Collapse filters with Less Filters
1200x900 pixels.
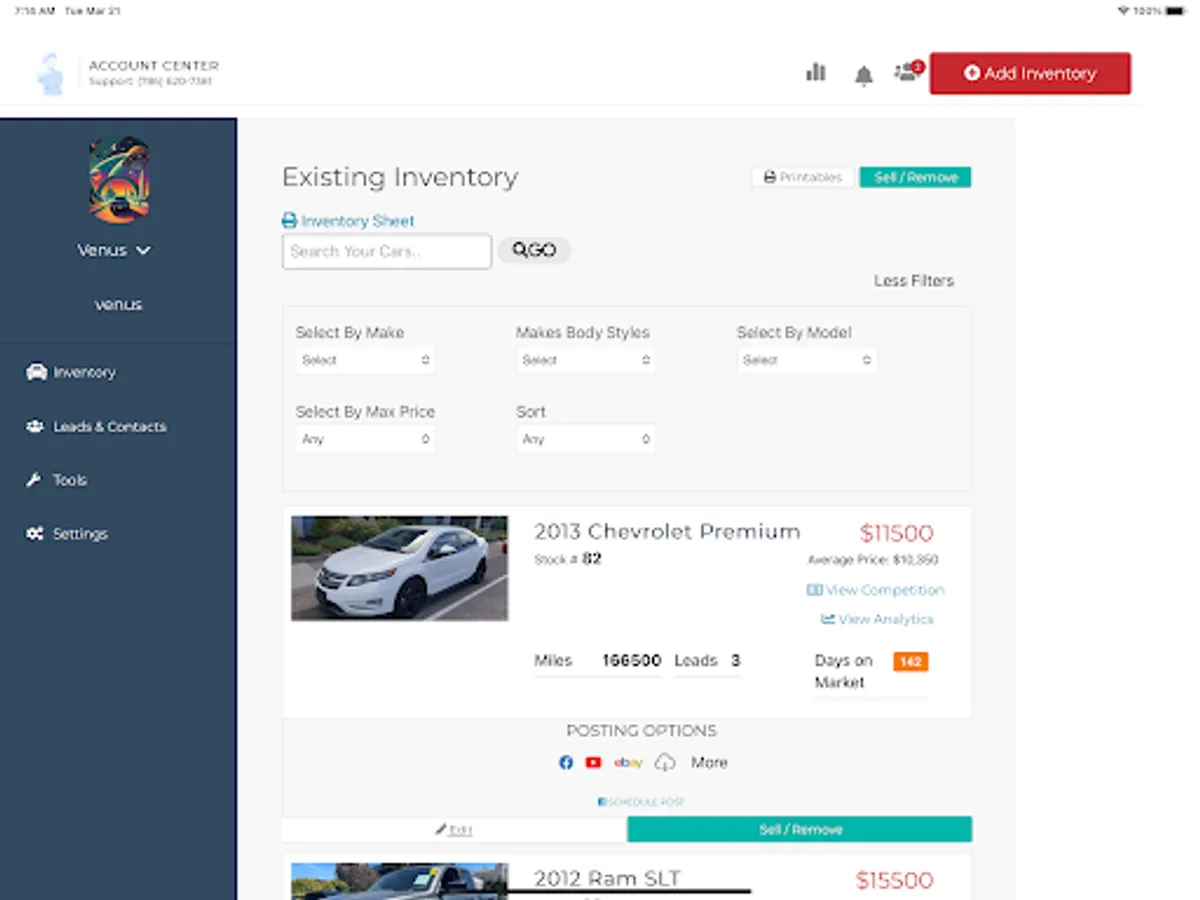[914, 281]
